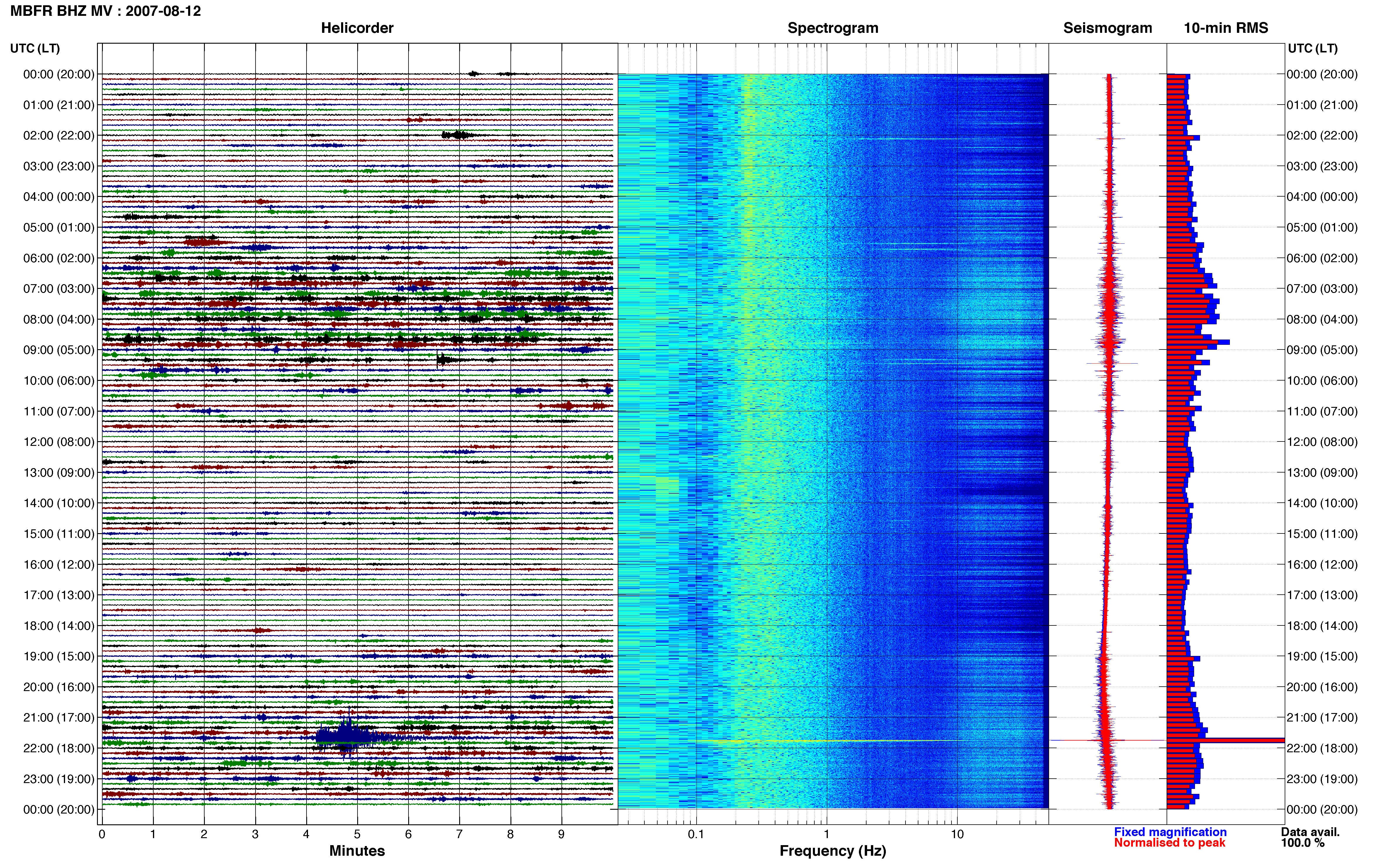Click the right 01:00 (21:00) time label

(x=1322, y=105)
